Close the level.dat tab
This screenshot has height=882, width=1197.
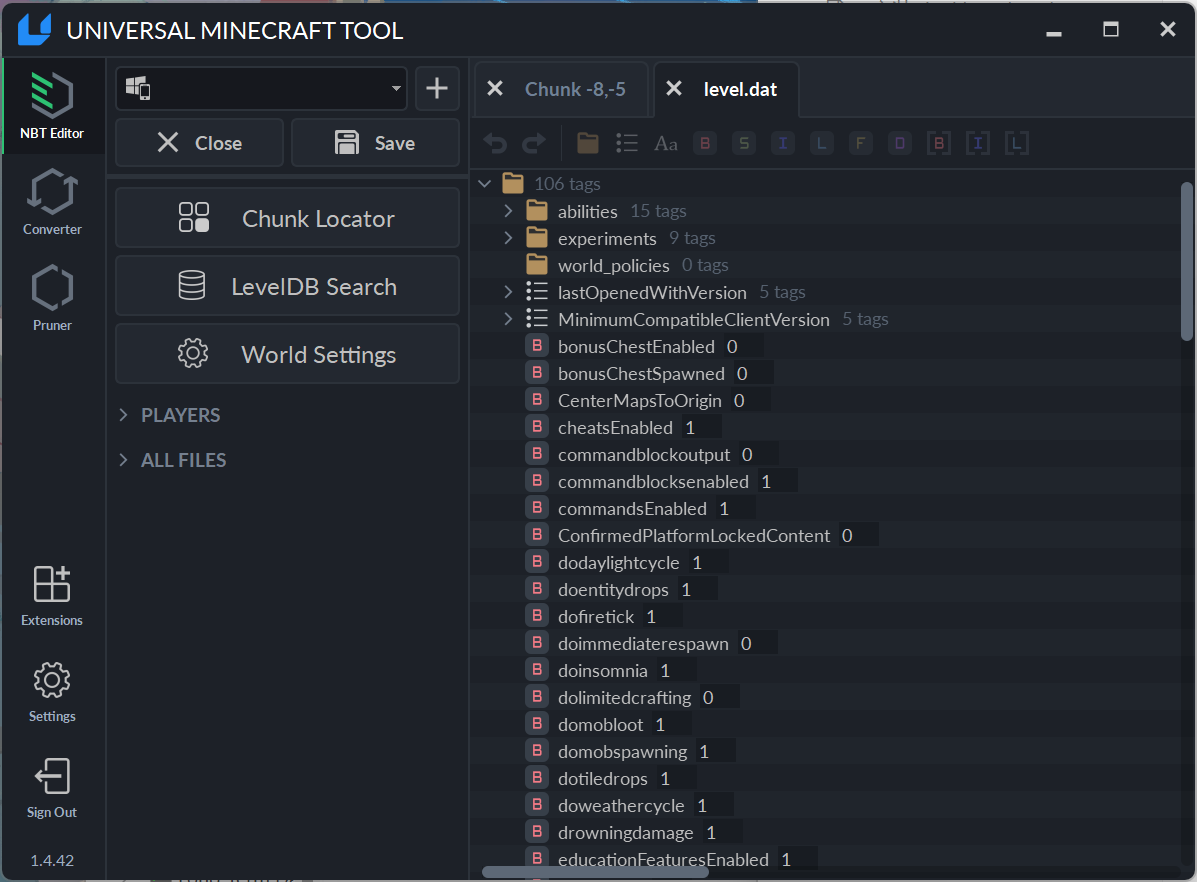pyautogui.click(x=673, y=89)
